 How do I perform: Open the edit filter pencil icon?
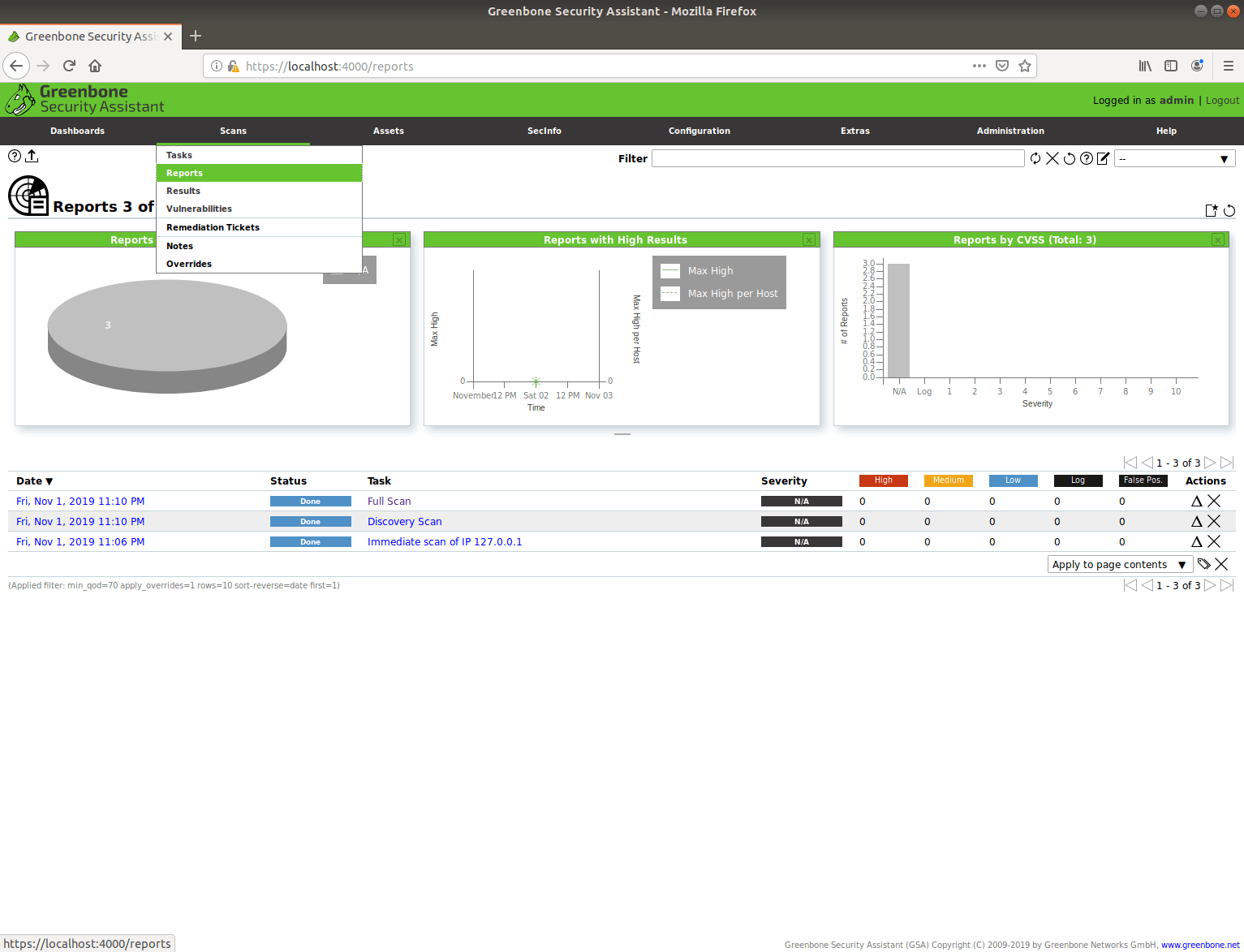tap(1103, 158)
